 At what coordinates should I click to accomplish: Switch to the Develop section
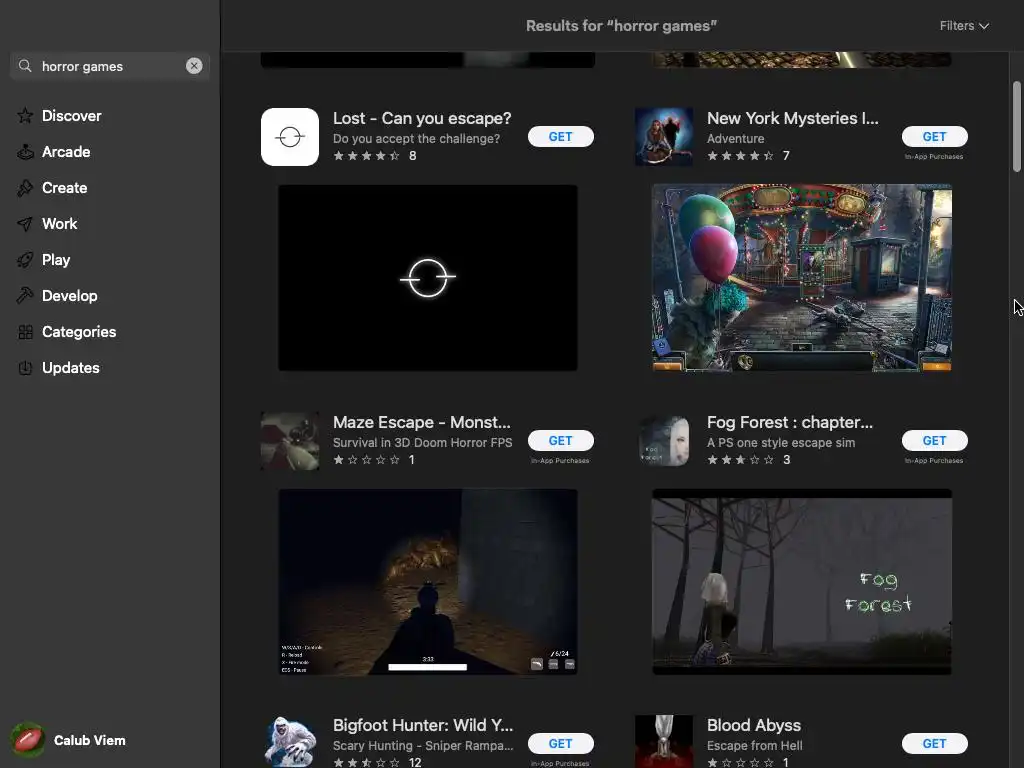pos(70,296)
